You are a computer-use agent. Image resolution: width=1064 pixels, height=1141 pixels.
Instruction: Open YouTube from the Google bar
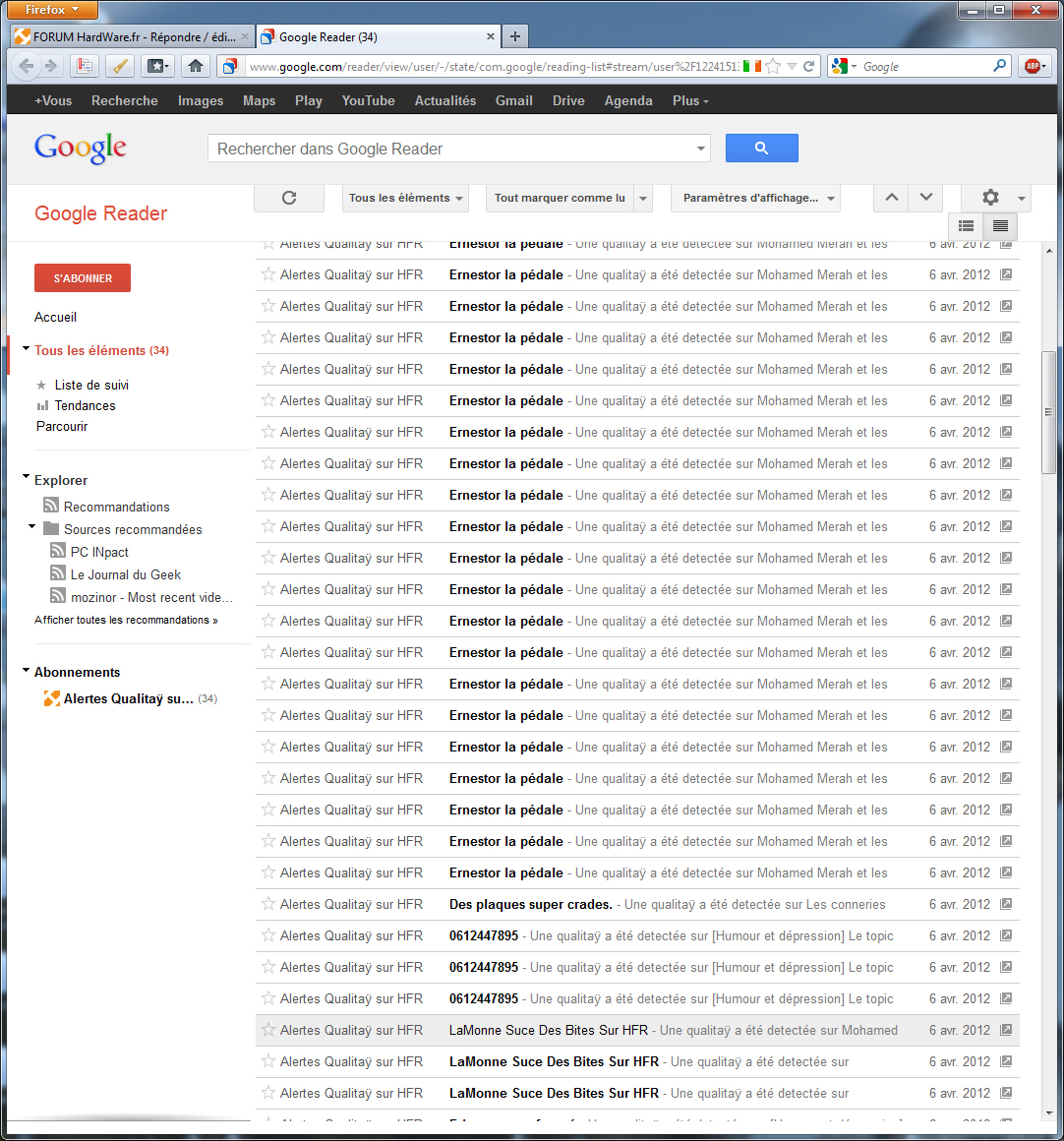(x=368, y=100)
